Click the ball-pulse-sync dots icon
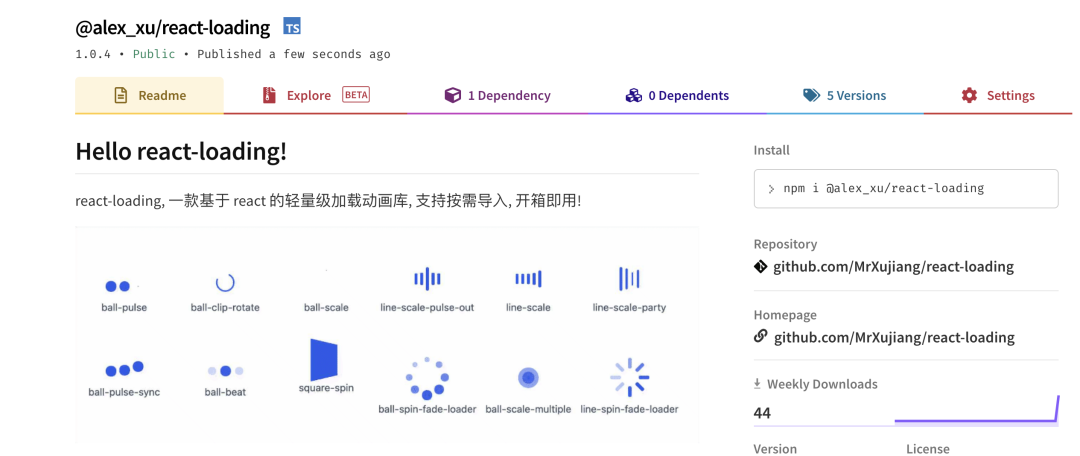1080x456 pixels. (124, 369)
